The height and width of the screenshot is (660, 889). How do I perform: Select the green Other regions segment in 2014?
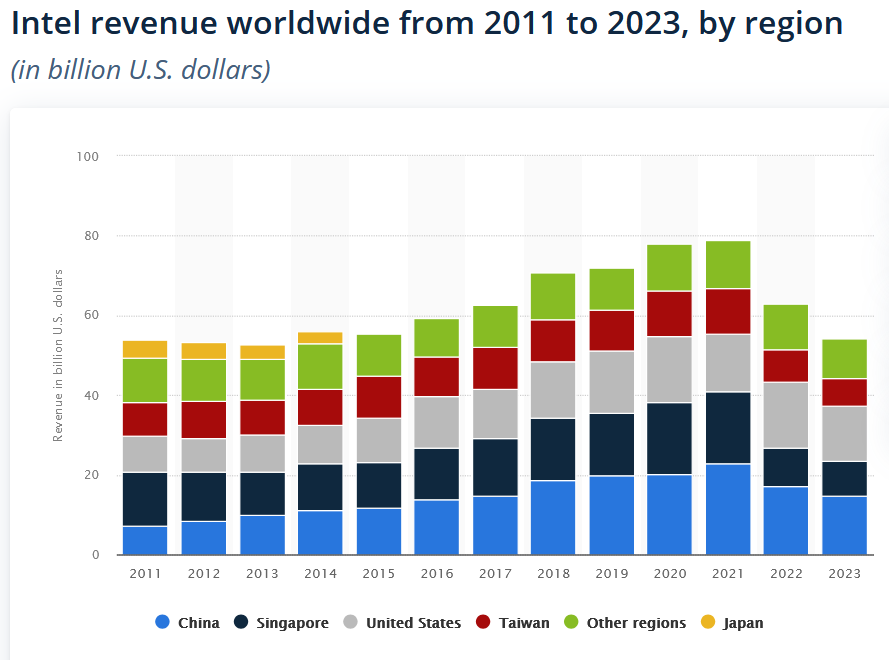pyautogui.click(x=319, y=366)
